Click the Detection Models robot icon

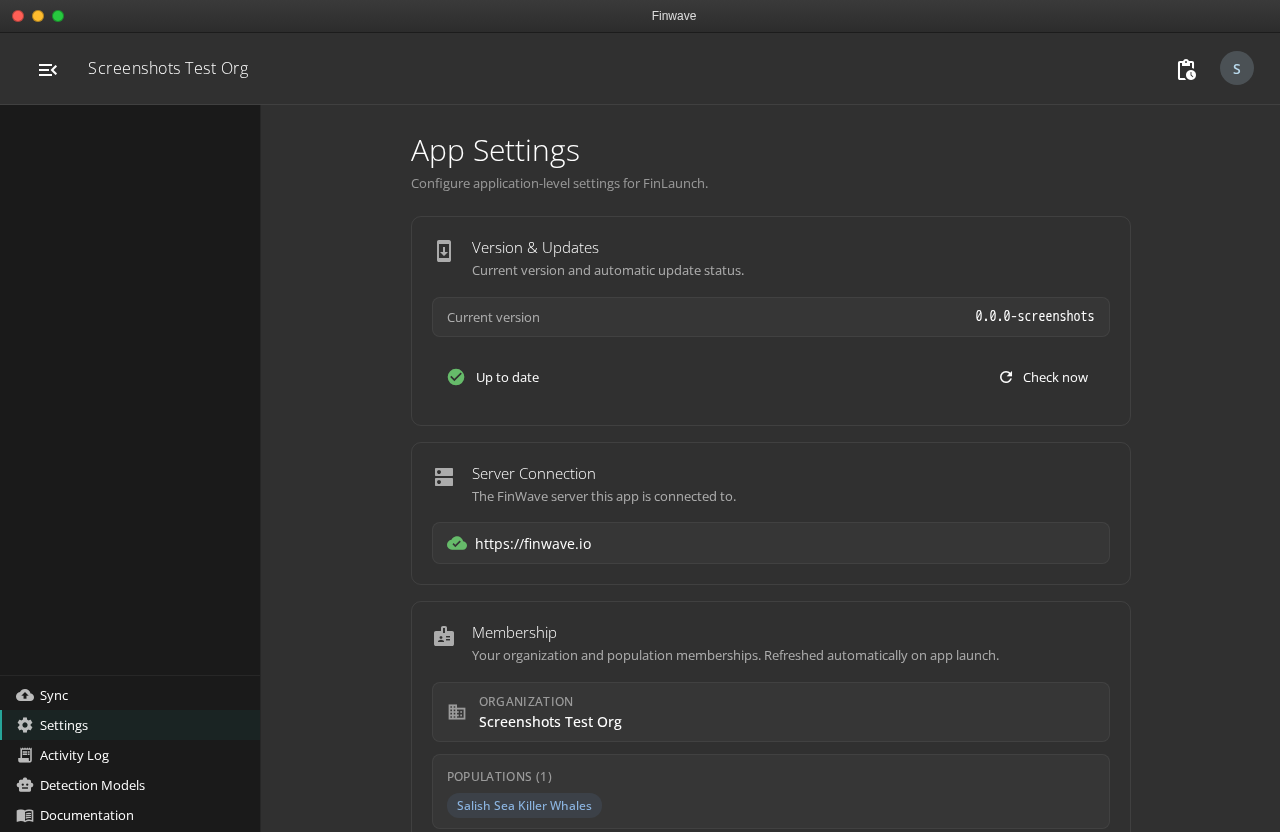click(25, 785)
